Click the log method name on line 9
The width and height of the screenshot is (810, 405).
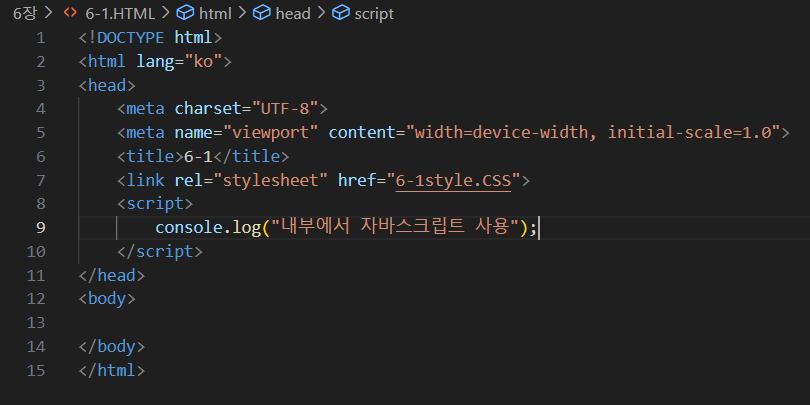[x=246, y=228]
